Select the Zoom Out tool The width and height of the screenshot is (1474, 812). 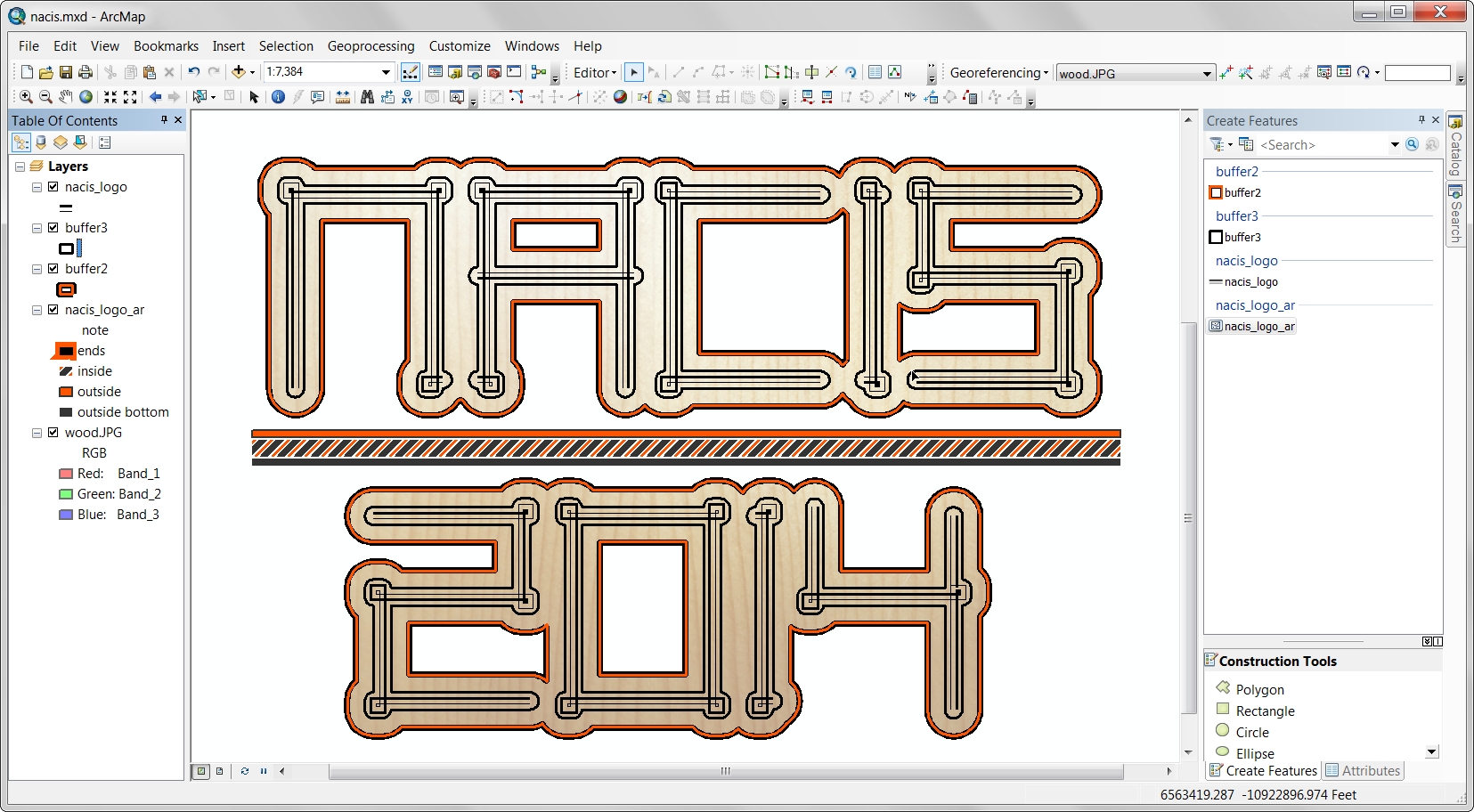45,96
